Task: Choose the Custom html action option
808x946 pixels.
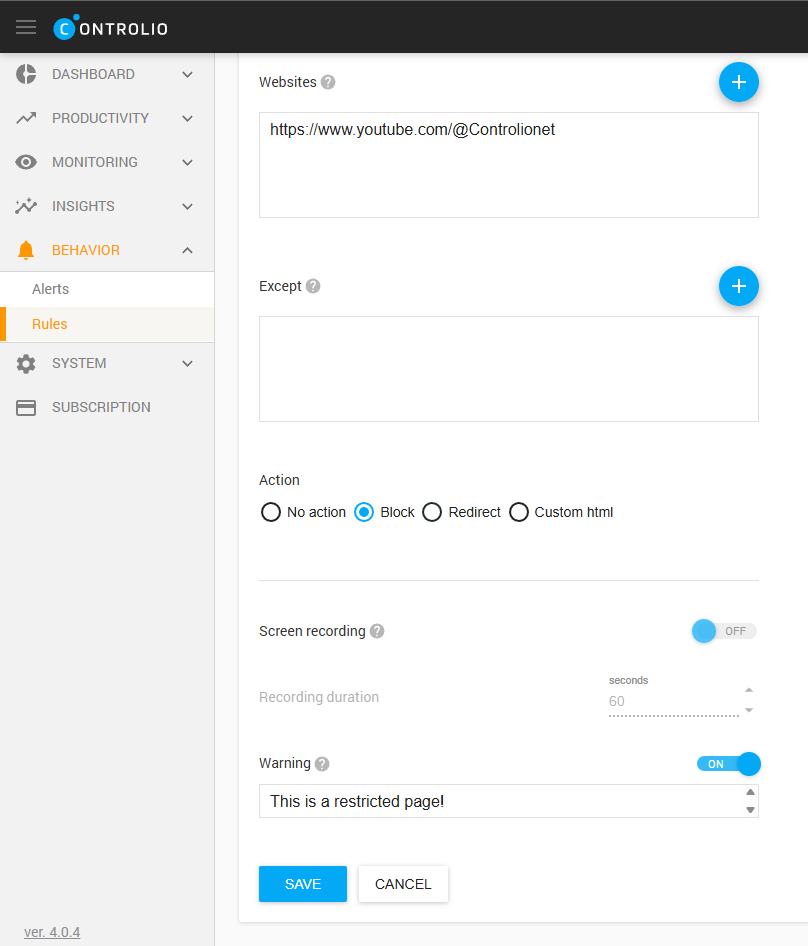Action: pyautogui.click(x=518, y=512)
